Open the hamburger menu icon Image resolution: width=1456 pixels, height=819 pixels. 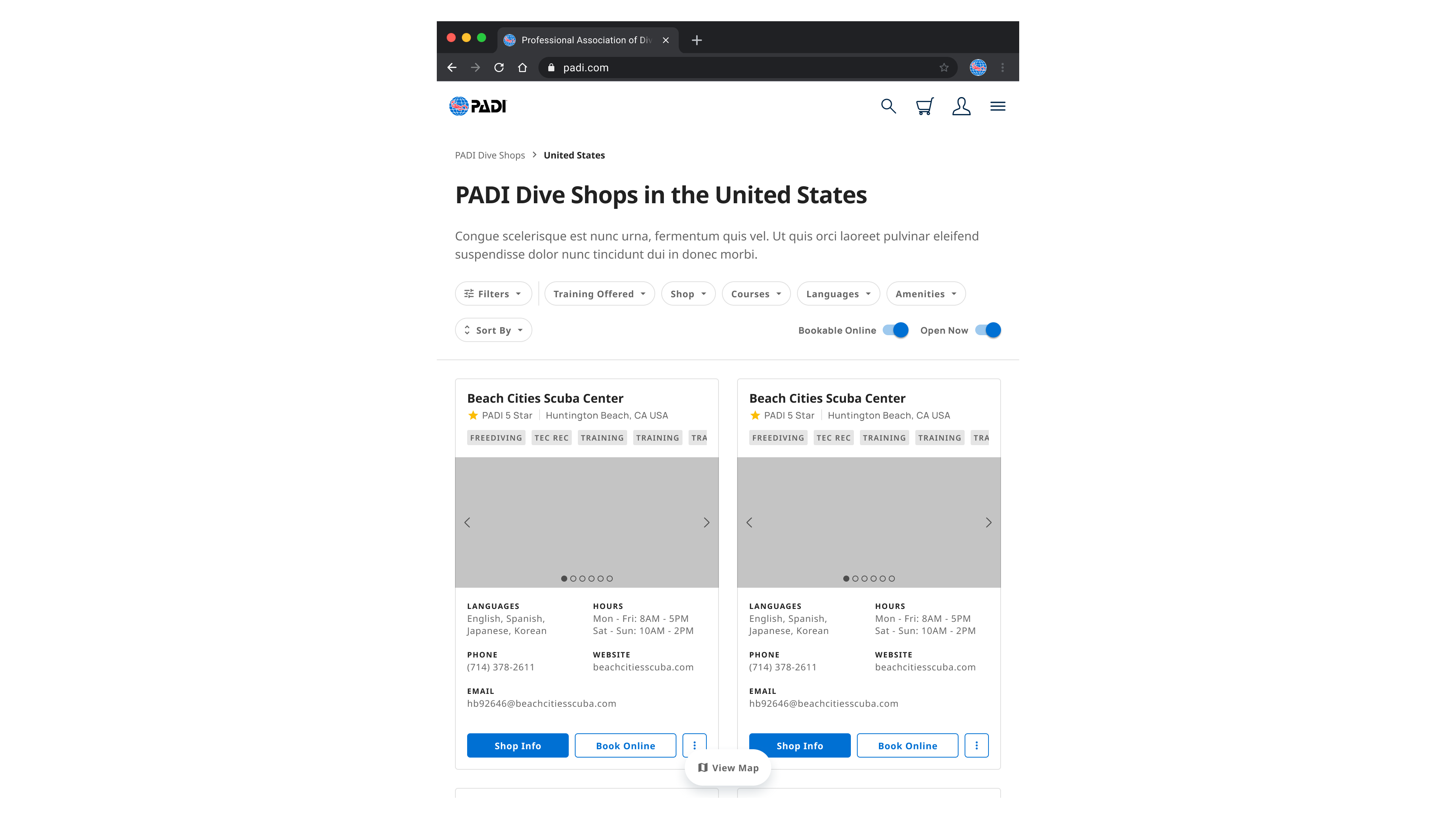(x=998, y=106)
